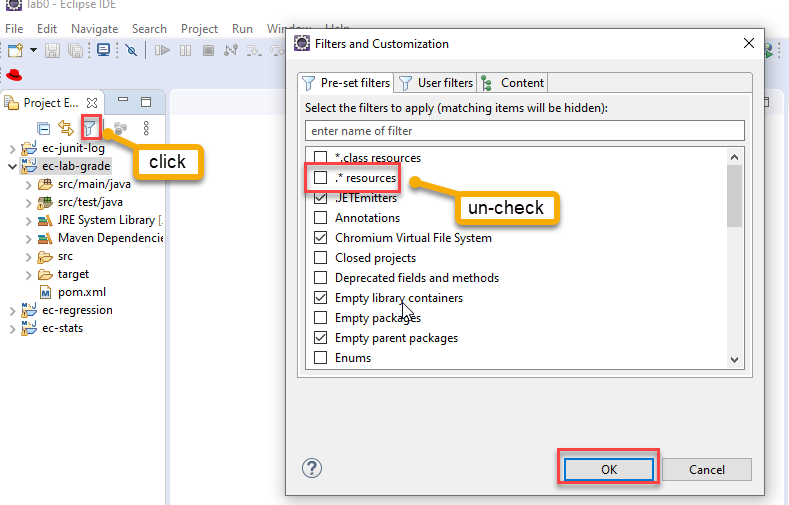Click the filter name search field
The height and width of the screenshot is (505, 789).
pos(524,131)
